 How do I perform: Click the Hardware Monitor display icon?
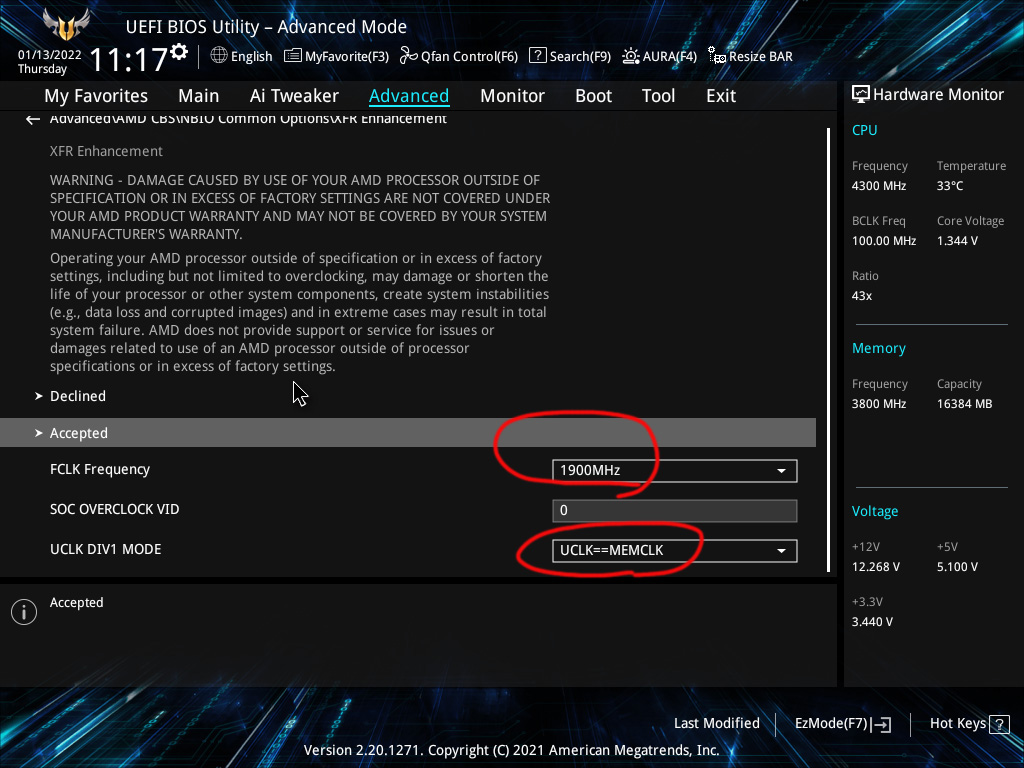[x=861, y=95]
